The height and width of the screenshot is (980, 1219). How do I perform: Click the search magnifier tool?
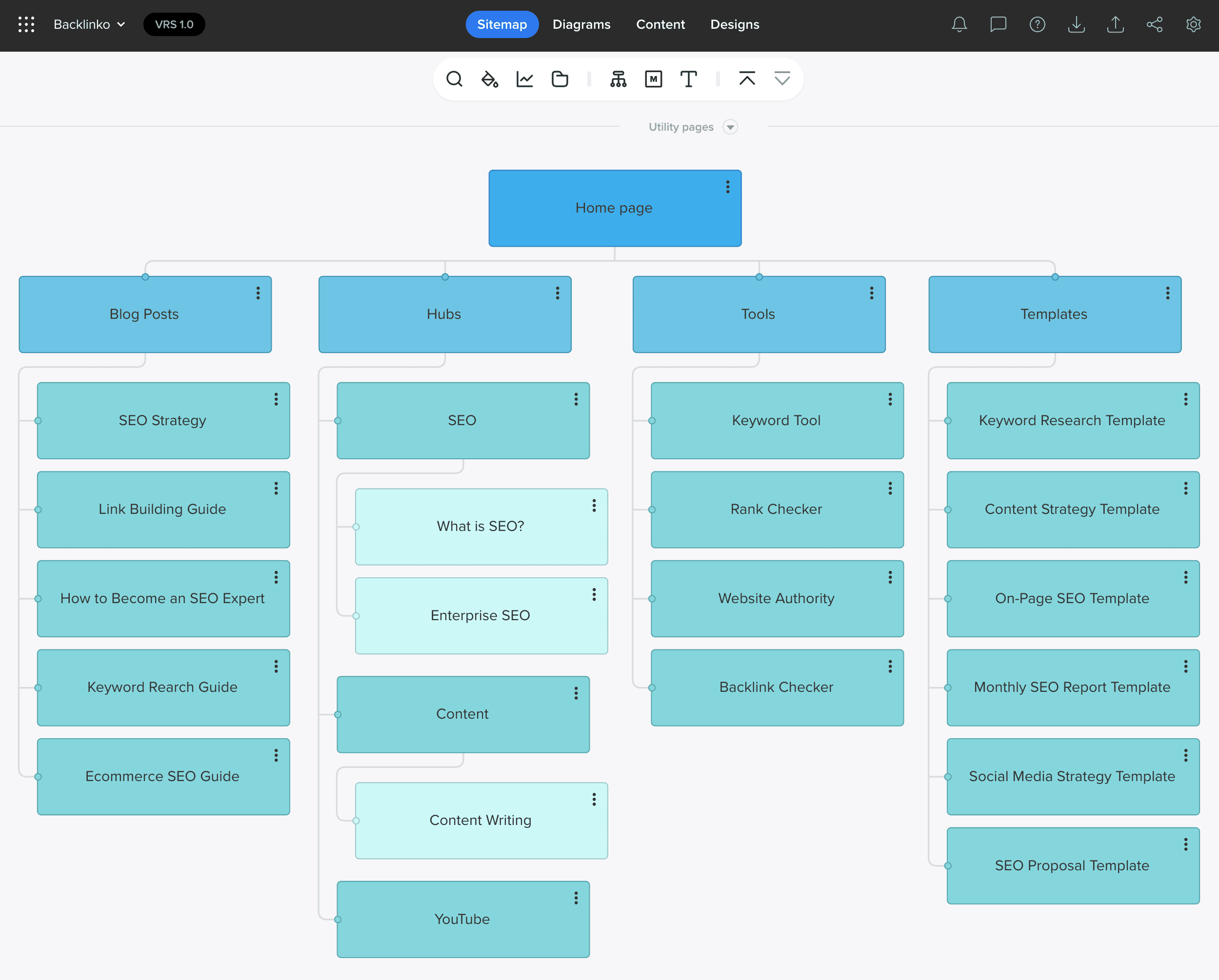click(455, 79)
